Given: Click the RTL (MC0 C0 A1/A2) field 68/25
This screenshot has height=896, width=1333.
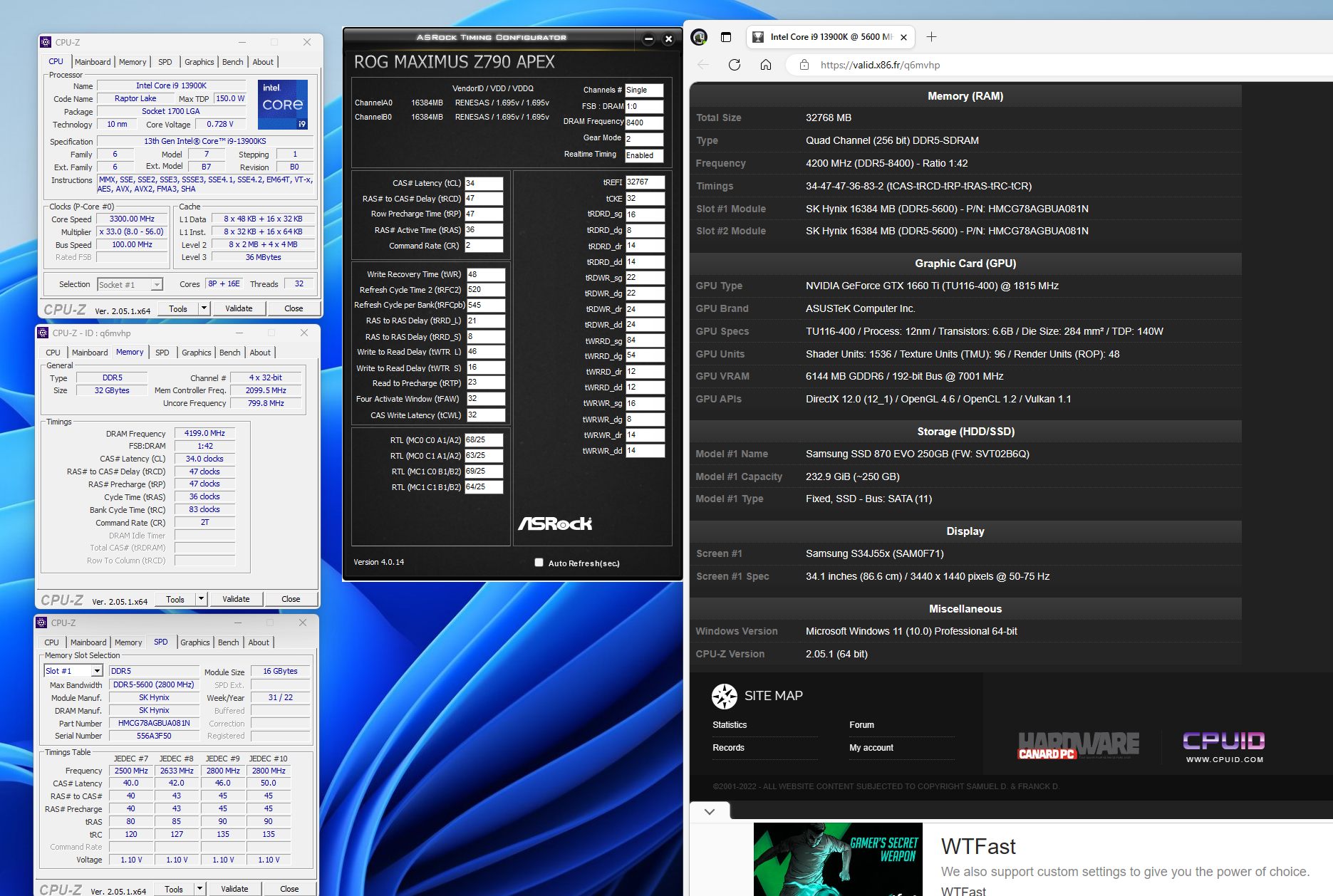Looking at the screenshot, I should coord(484,440).
